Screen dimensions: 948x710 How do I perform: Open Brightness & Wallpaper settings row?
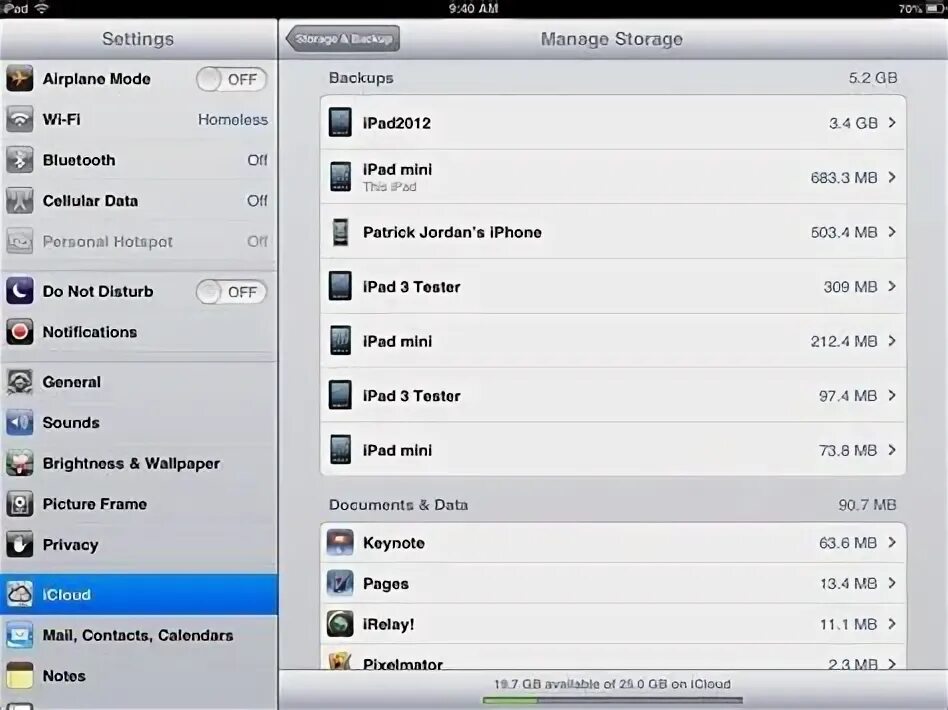coord(138,463)
